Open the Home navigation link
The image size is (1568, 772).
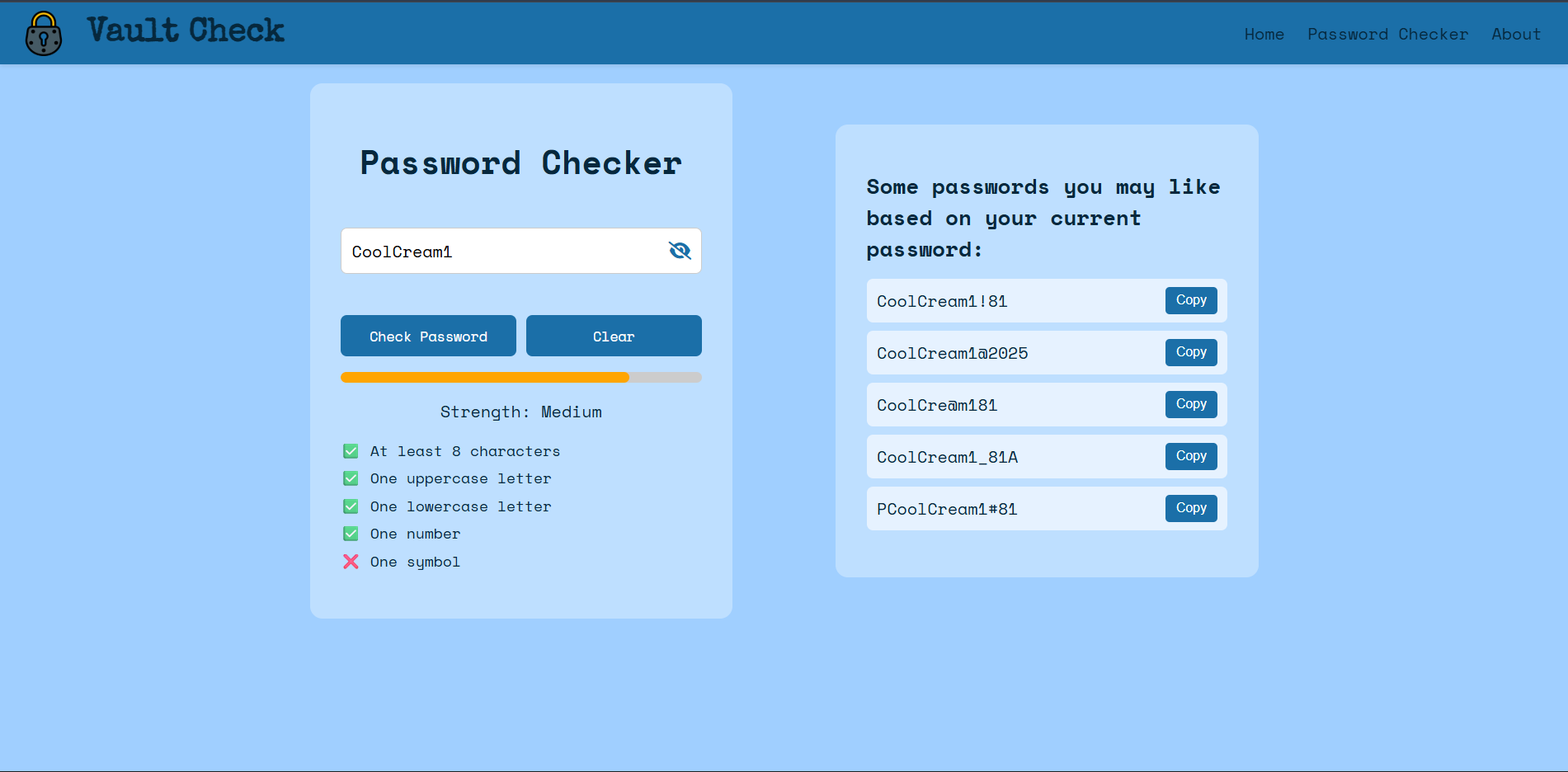(x=1264, y=34)
